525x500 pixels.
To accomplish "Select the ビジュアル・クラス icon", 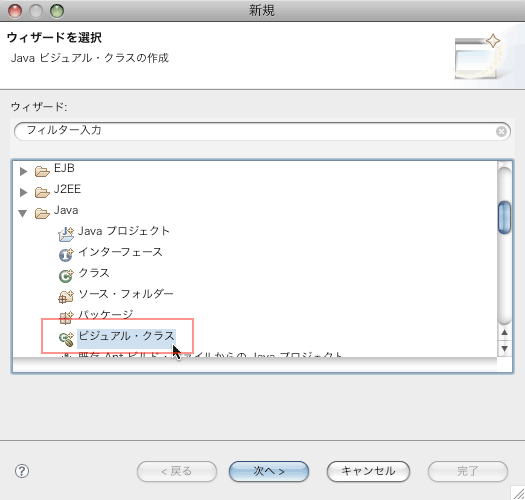I will coord(66,339).
